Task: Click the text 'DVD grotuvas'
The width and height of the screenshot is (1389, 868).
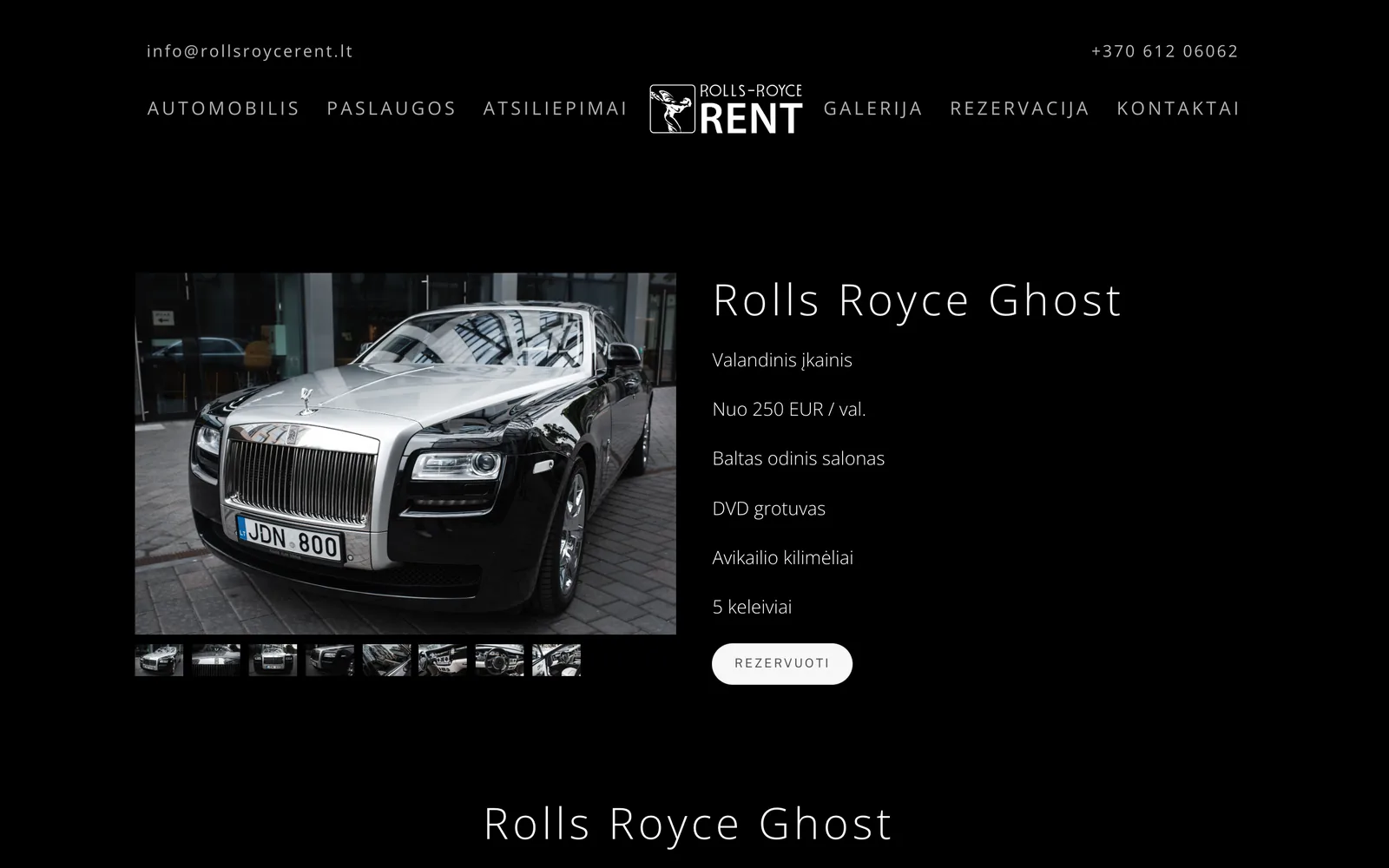Action: point(769,509)
